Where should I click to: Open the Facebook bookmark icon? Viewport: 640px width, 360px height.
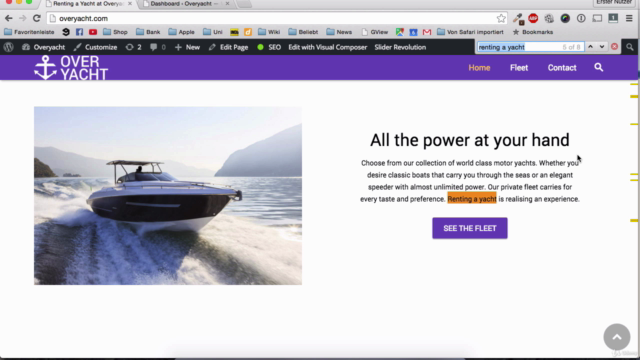pos(79,32)
